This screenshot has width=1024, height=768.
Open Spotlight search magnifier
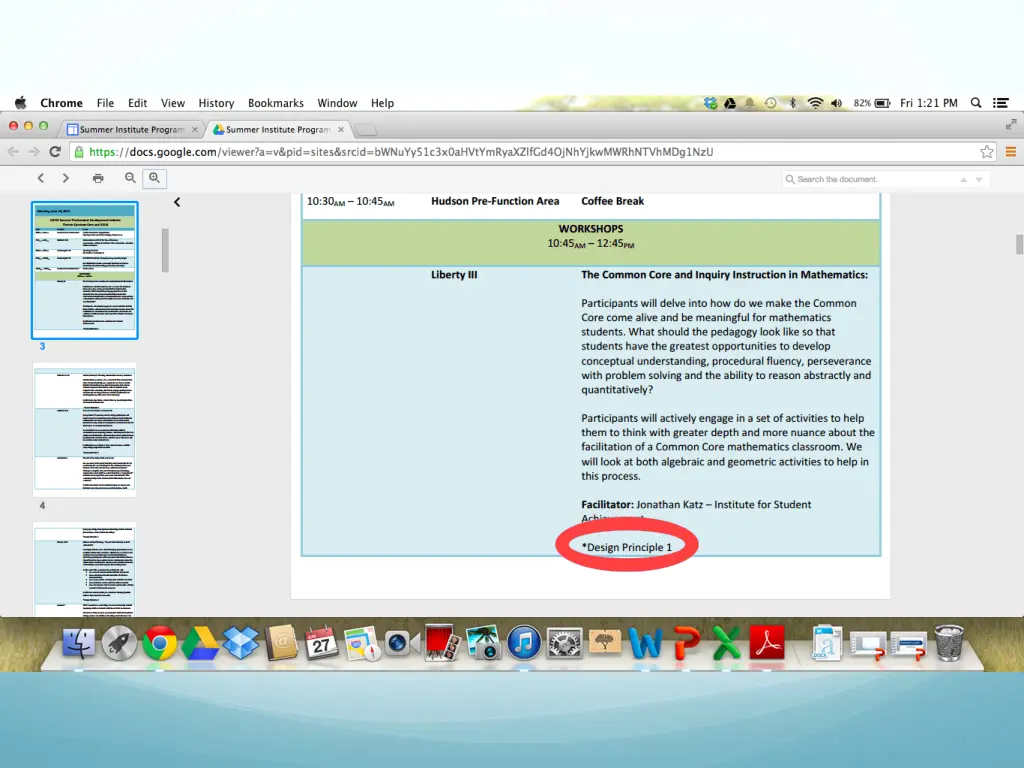976,103
